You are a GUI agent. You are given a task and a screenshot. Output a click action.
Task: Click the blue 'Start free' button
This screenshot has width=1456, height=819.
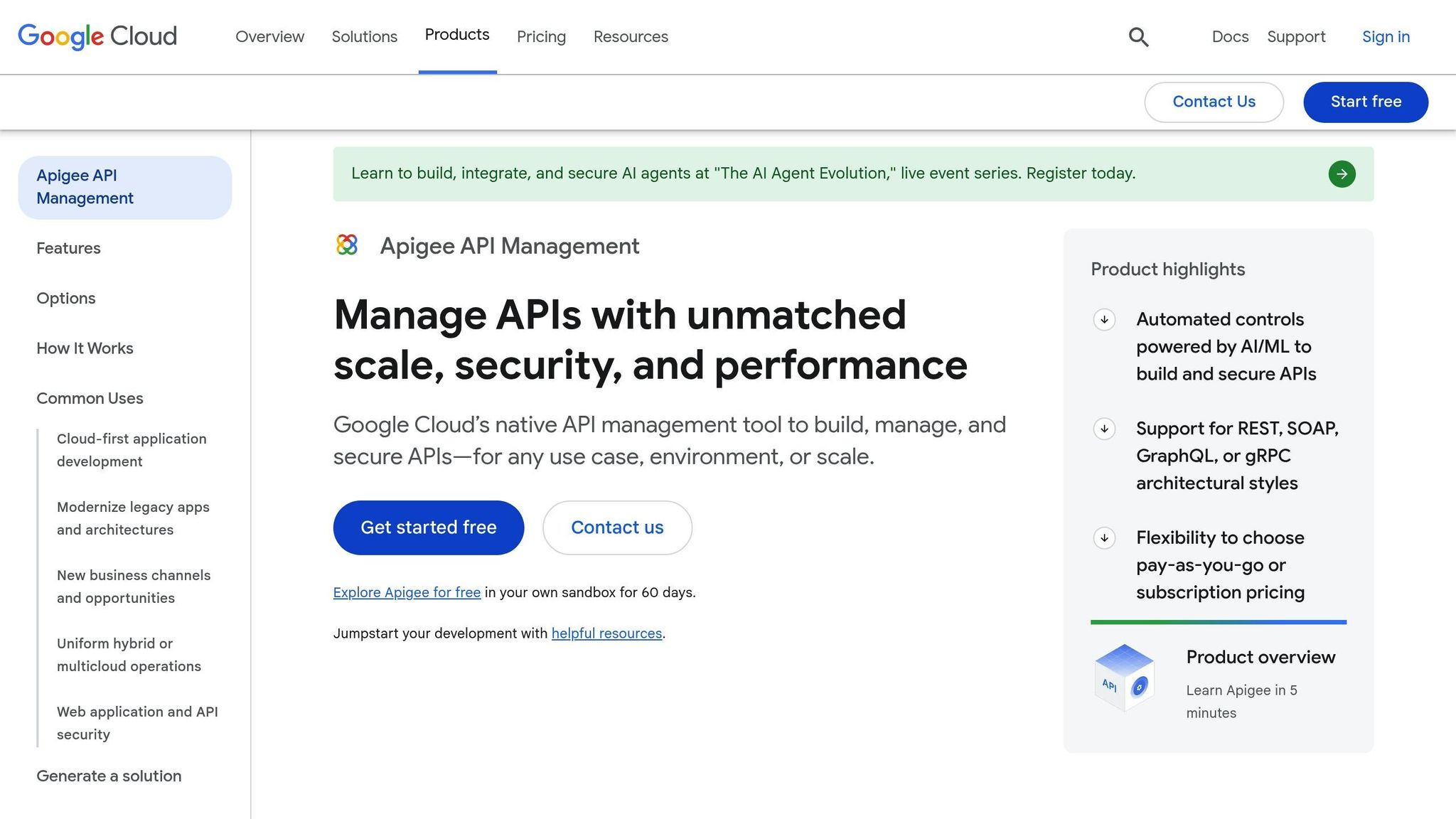tap(1365, 102)
